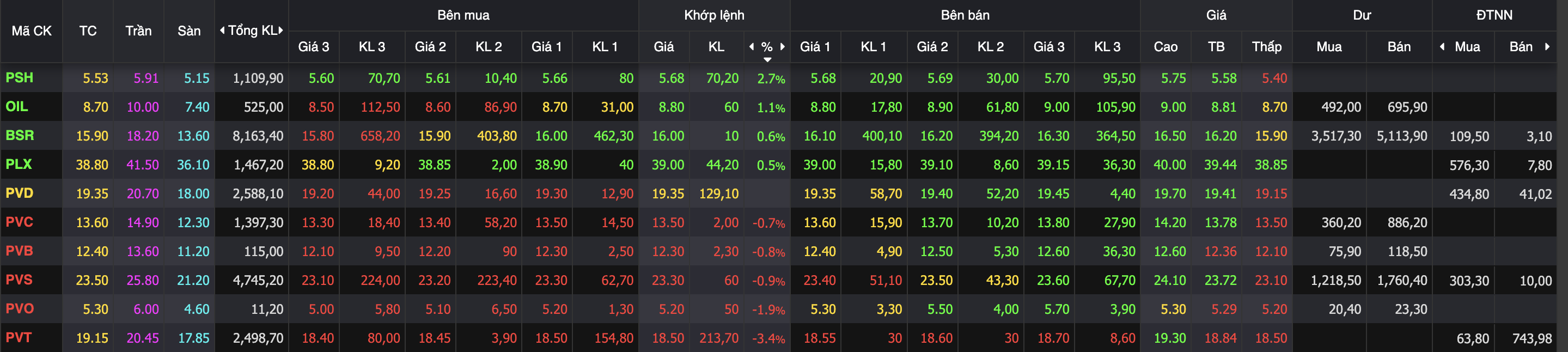Click the Sàn column header

coord(188,31)
